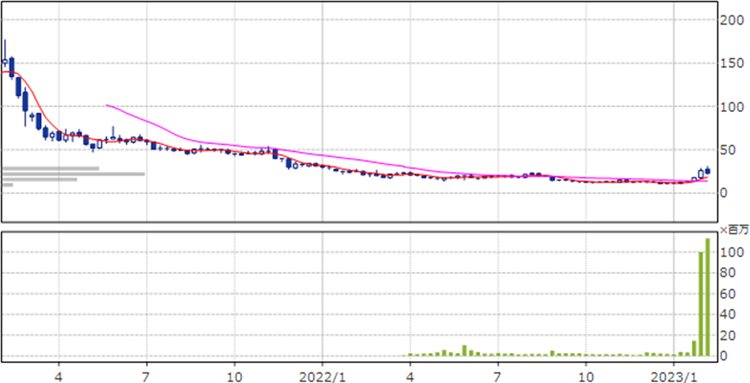750x383 pixels.
Task: Click the red moving average peak near 140
Action: pyautogui.click(x=9, y=72)
